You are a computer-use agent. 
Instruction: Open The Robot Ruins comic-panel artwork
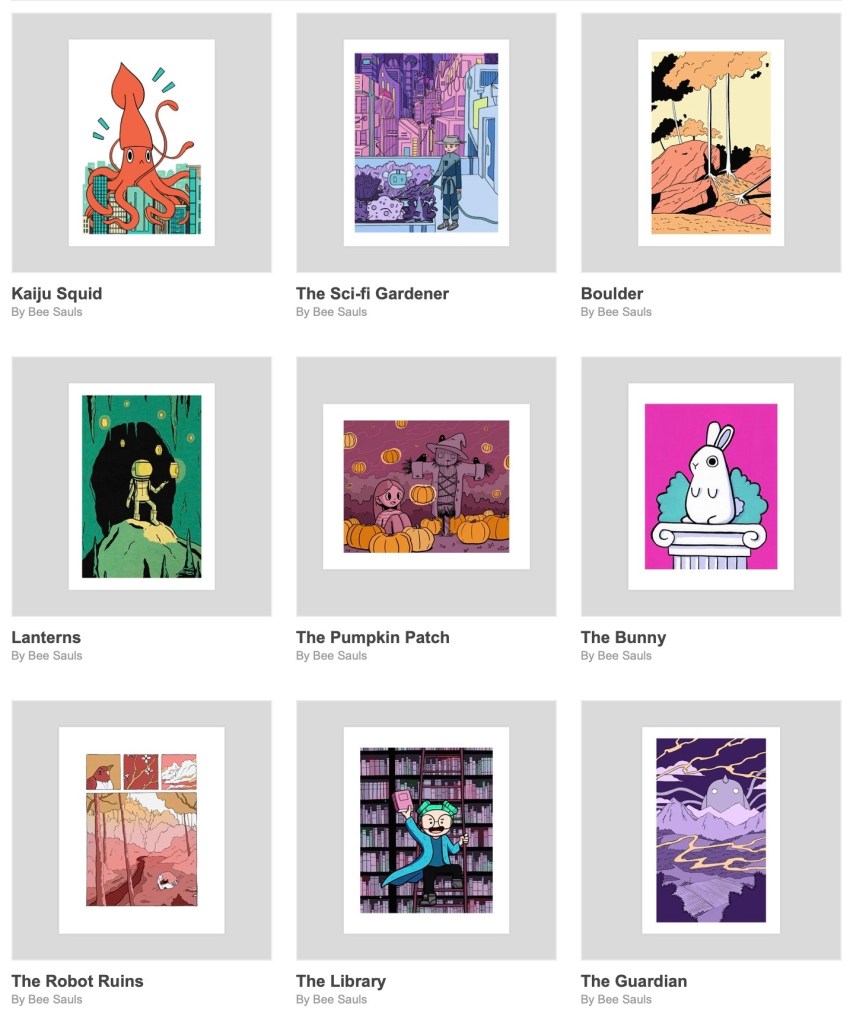[x=142, y=830]
